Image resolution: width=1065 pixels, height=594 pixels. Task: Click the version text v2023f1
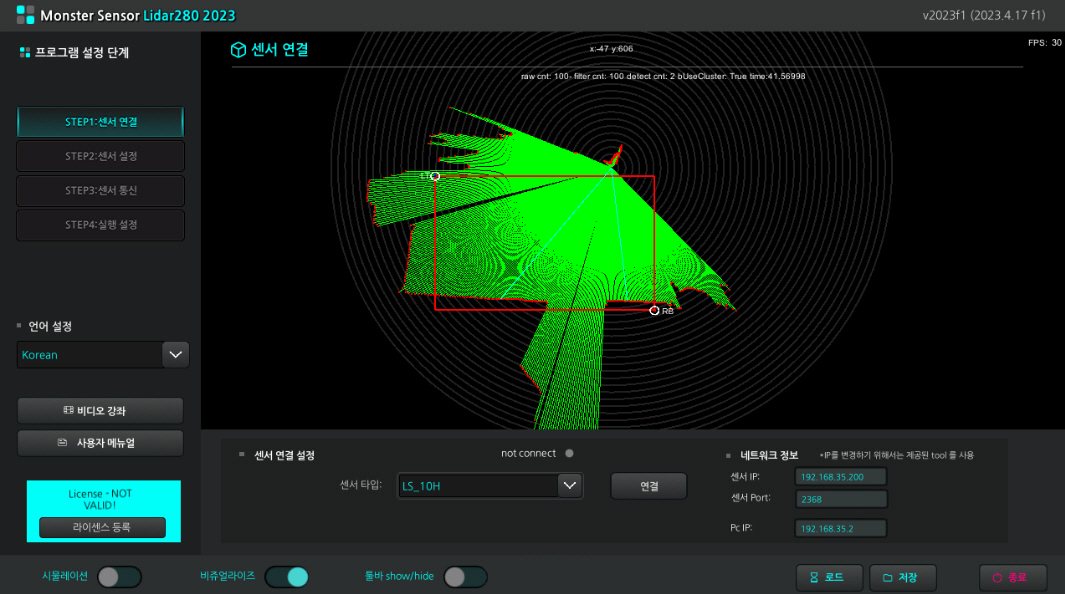pos(983,15)
